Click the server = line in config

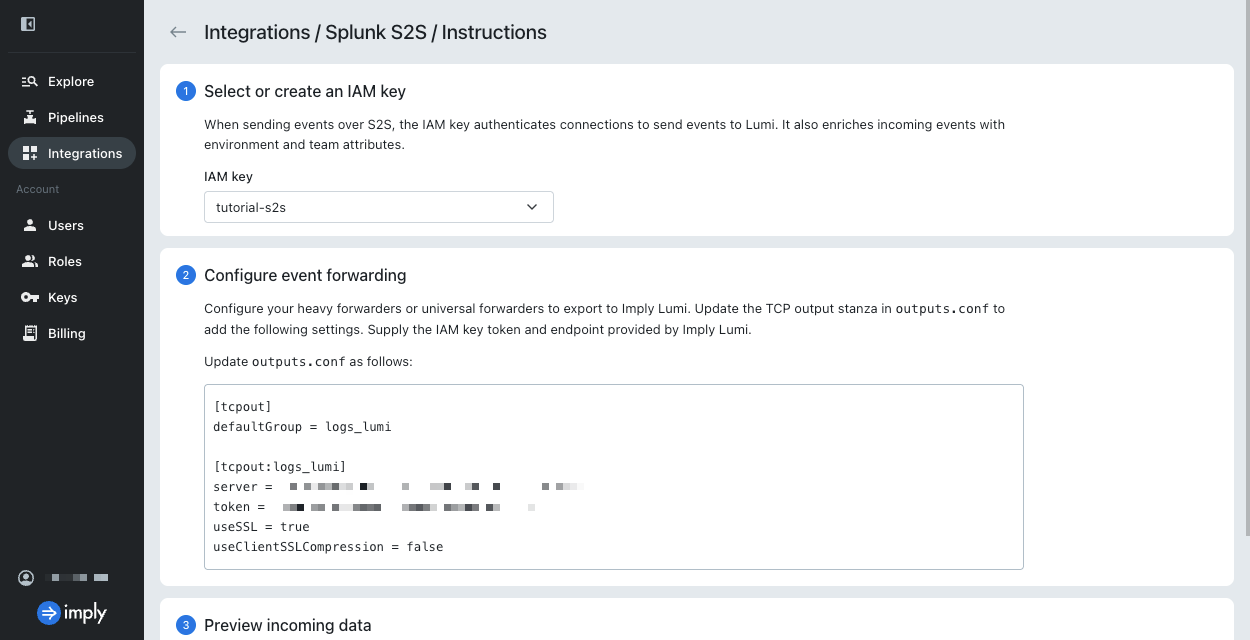(x=398, y=487)
